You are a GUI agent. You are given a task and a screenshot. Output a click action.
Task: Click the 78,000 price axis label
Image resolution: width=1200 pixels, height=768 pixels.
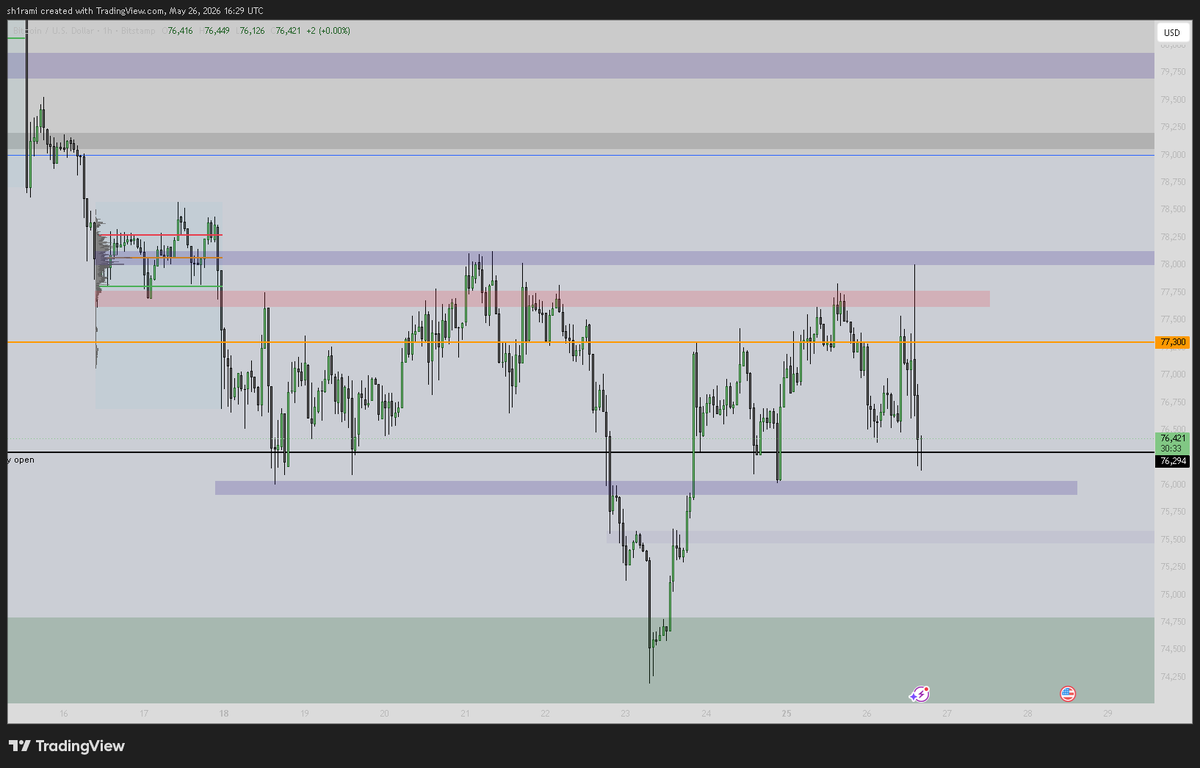click(x=1172, y=264)
